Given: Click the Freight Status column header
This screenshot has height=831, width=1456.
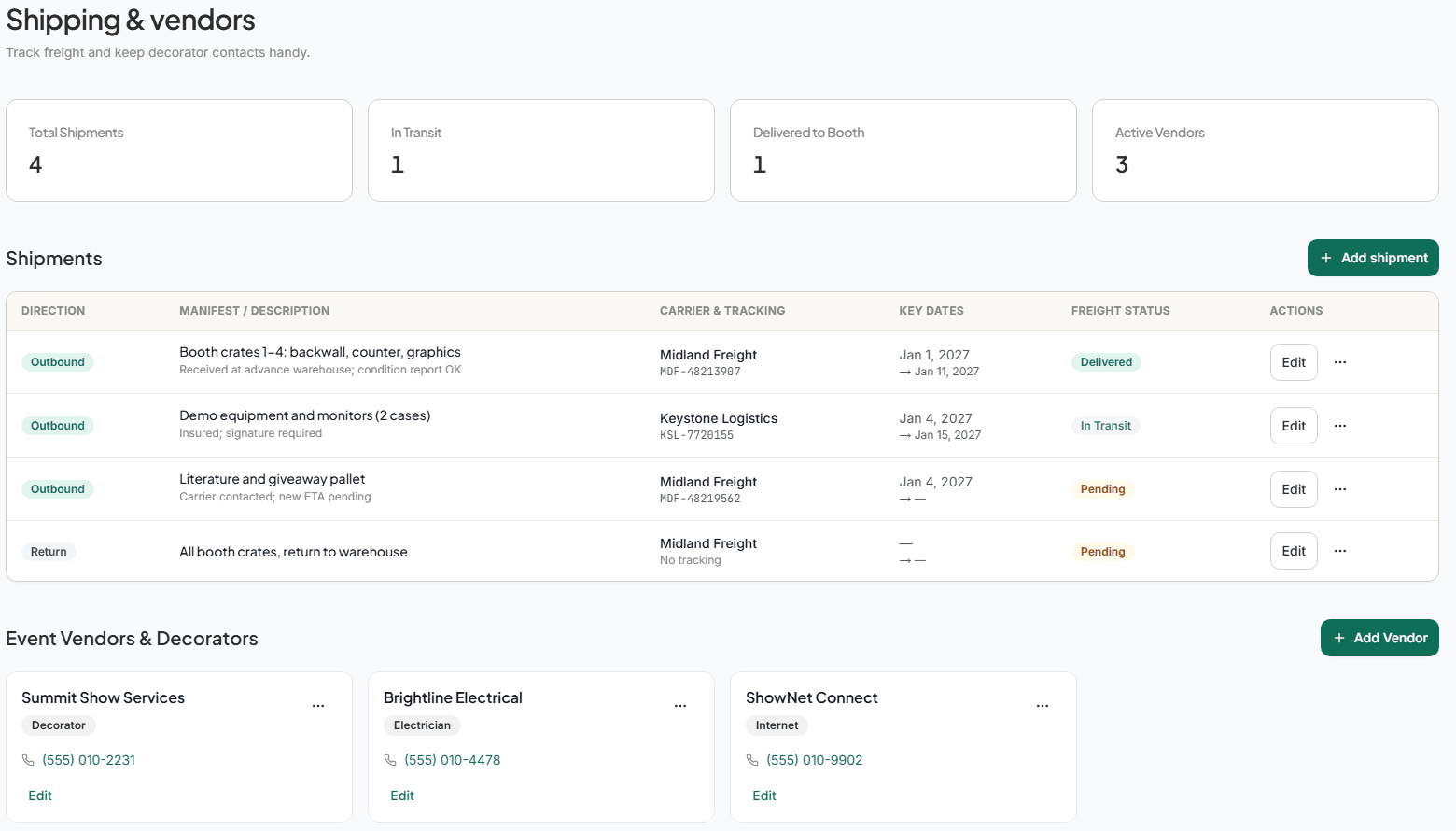Looking at the screenshot, I should point(1121,311).
